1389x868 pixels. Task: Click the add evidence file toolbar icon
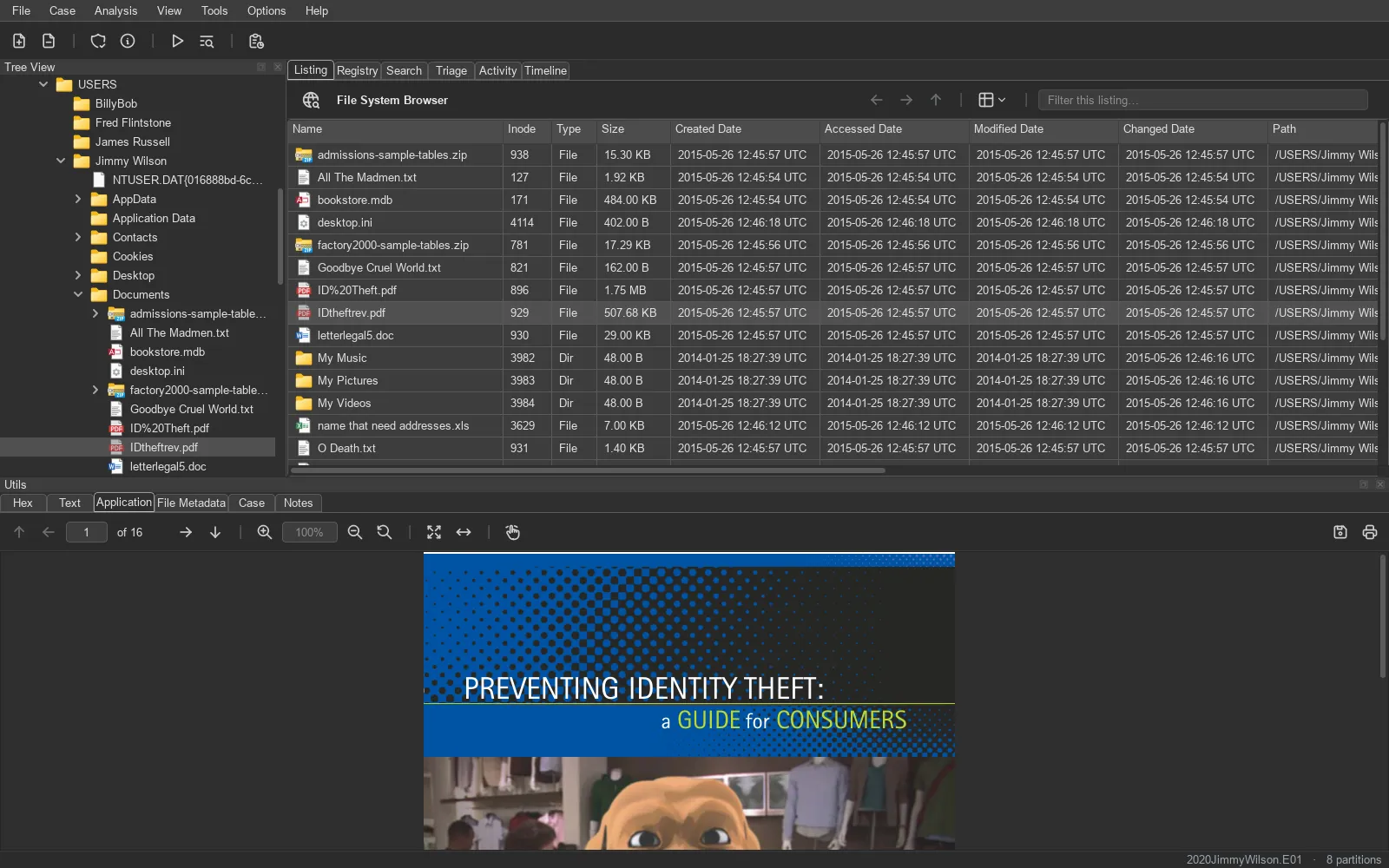tap(19, 41)
